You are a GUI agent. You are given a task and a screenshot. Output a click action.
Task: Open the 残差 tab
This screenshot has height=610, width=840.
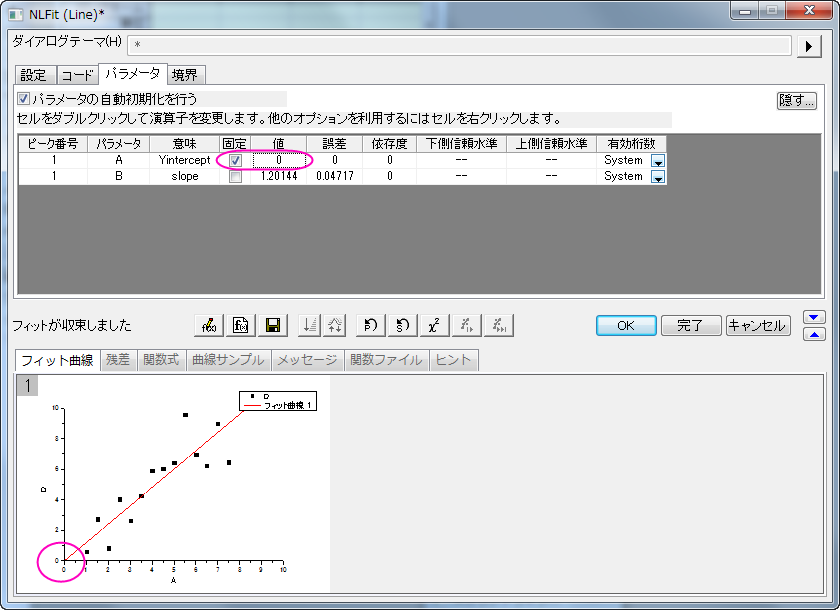click(x=118, y=360)
